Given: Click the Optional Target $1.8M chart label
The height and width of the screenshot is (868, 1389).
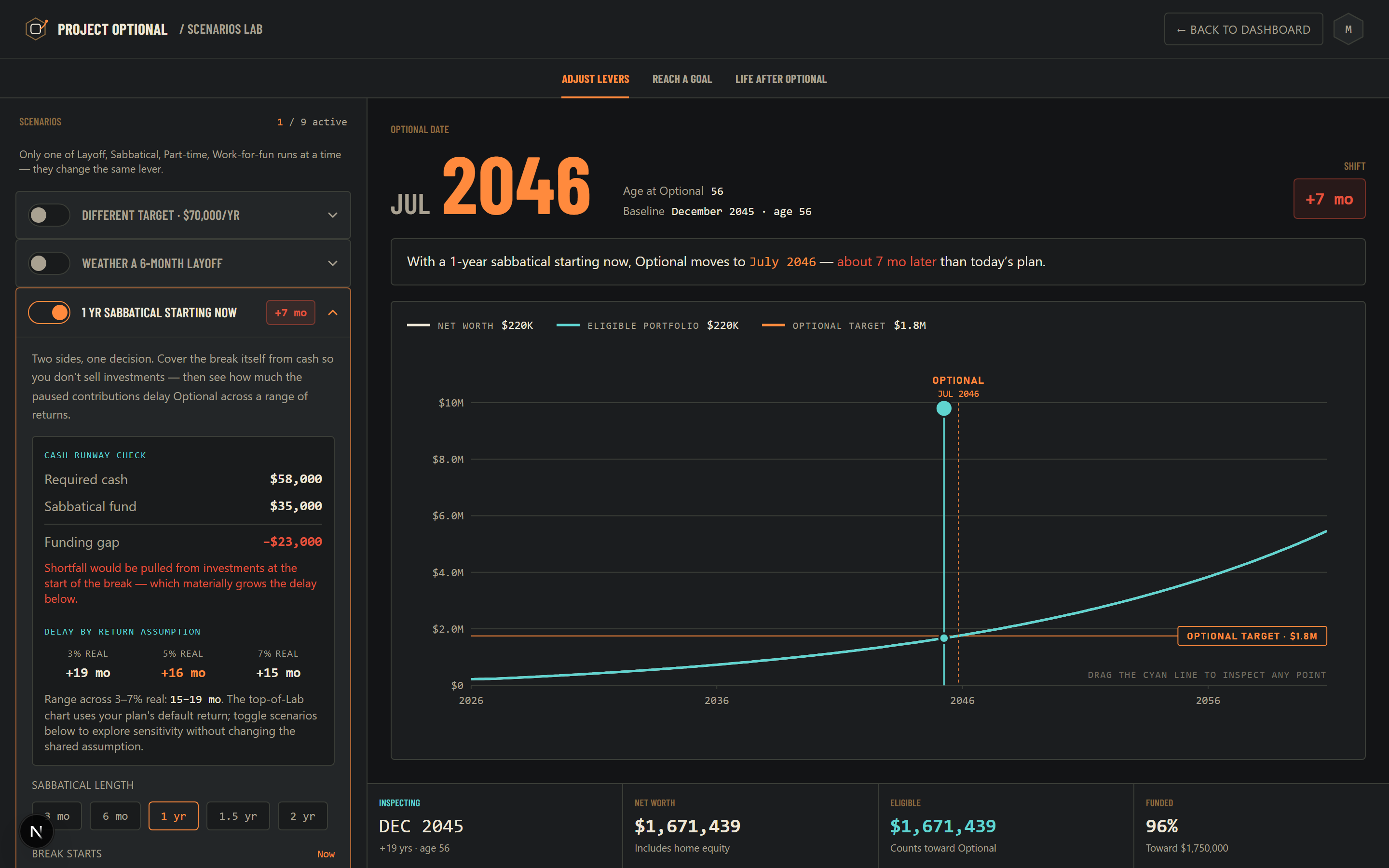Looking at the screenshot, I should (x=1252, y=636).
